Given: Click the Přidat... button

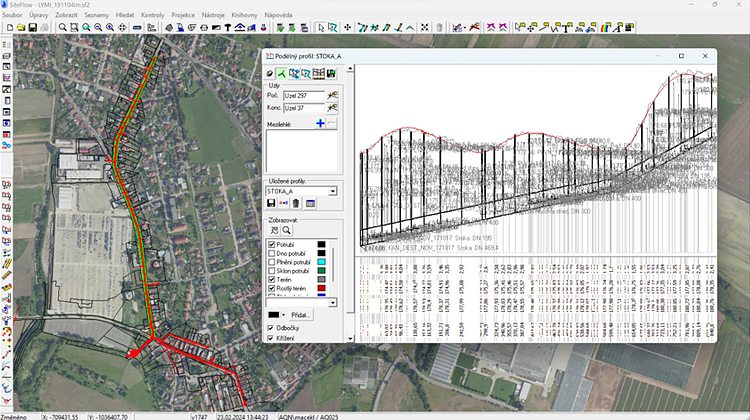Looking at the screenshot, I should click(300, 315).
